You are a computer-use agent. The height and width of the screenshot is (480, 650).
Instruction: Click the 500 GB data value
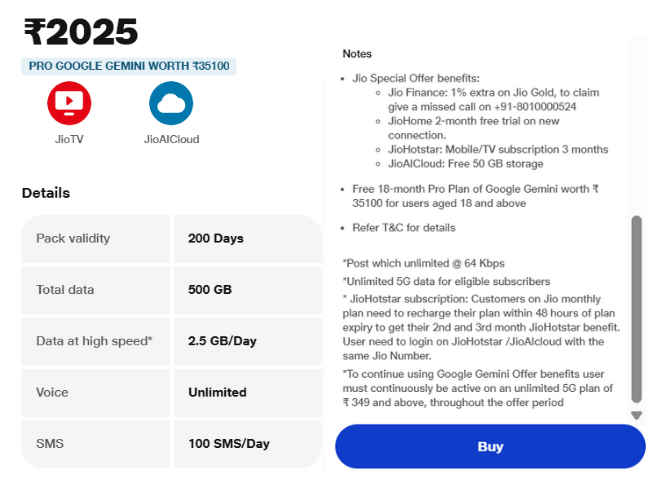(210, 289)
